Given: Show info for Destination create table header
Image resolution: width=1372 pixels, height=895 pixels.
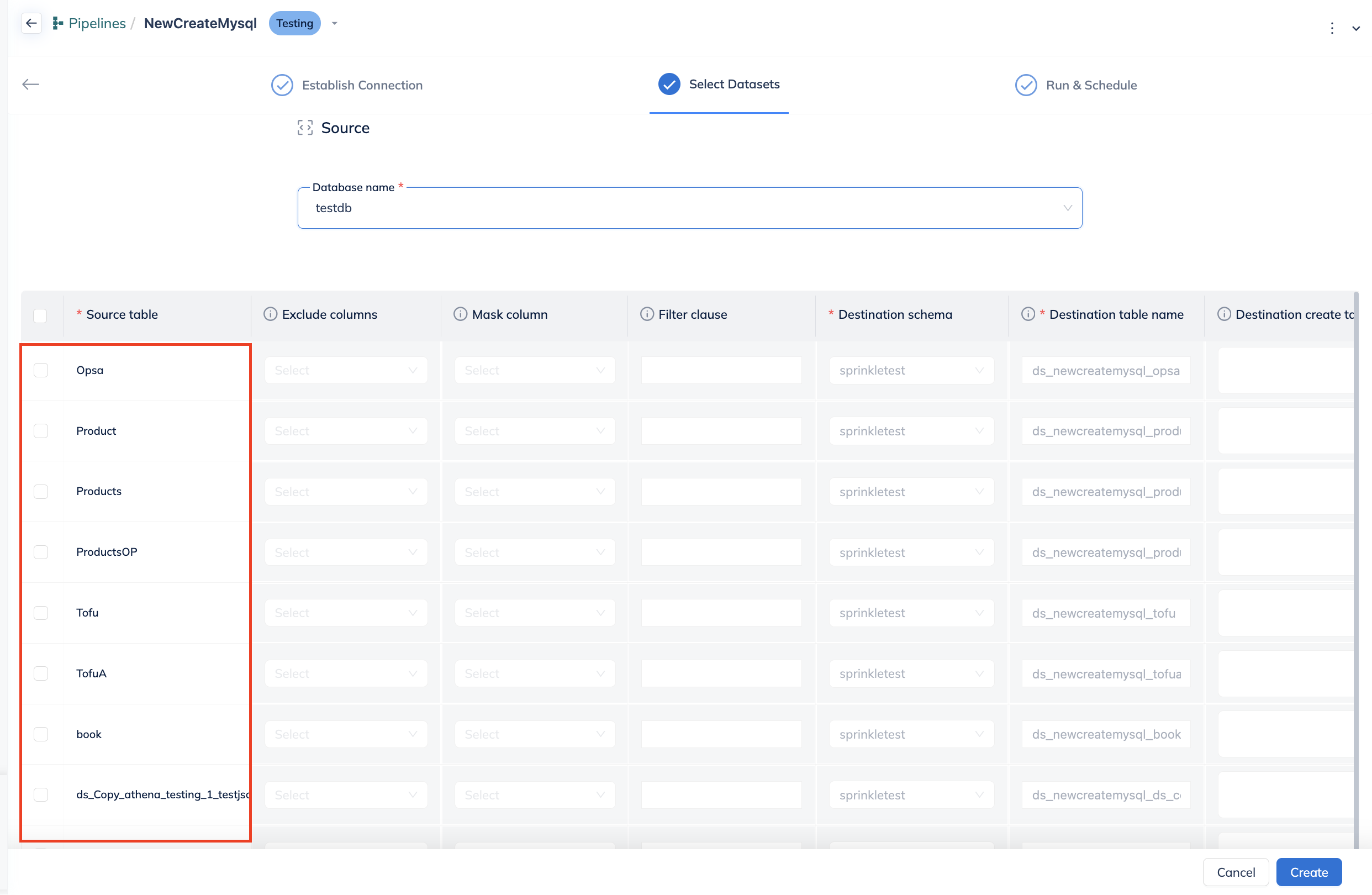Looking at the screenshot, I should click(1224, 314).
